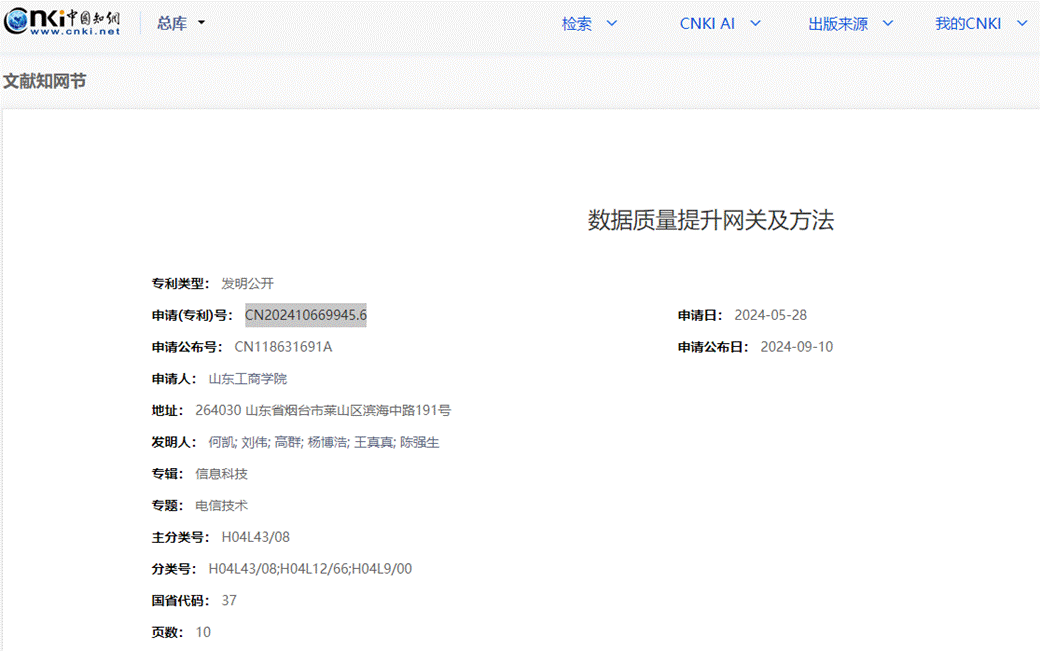Open inventor 陈强生 link

(419, 442)
